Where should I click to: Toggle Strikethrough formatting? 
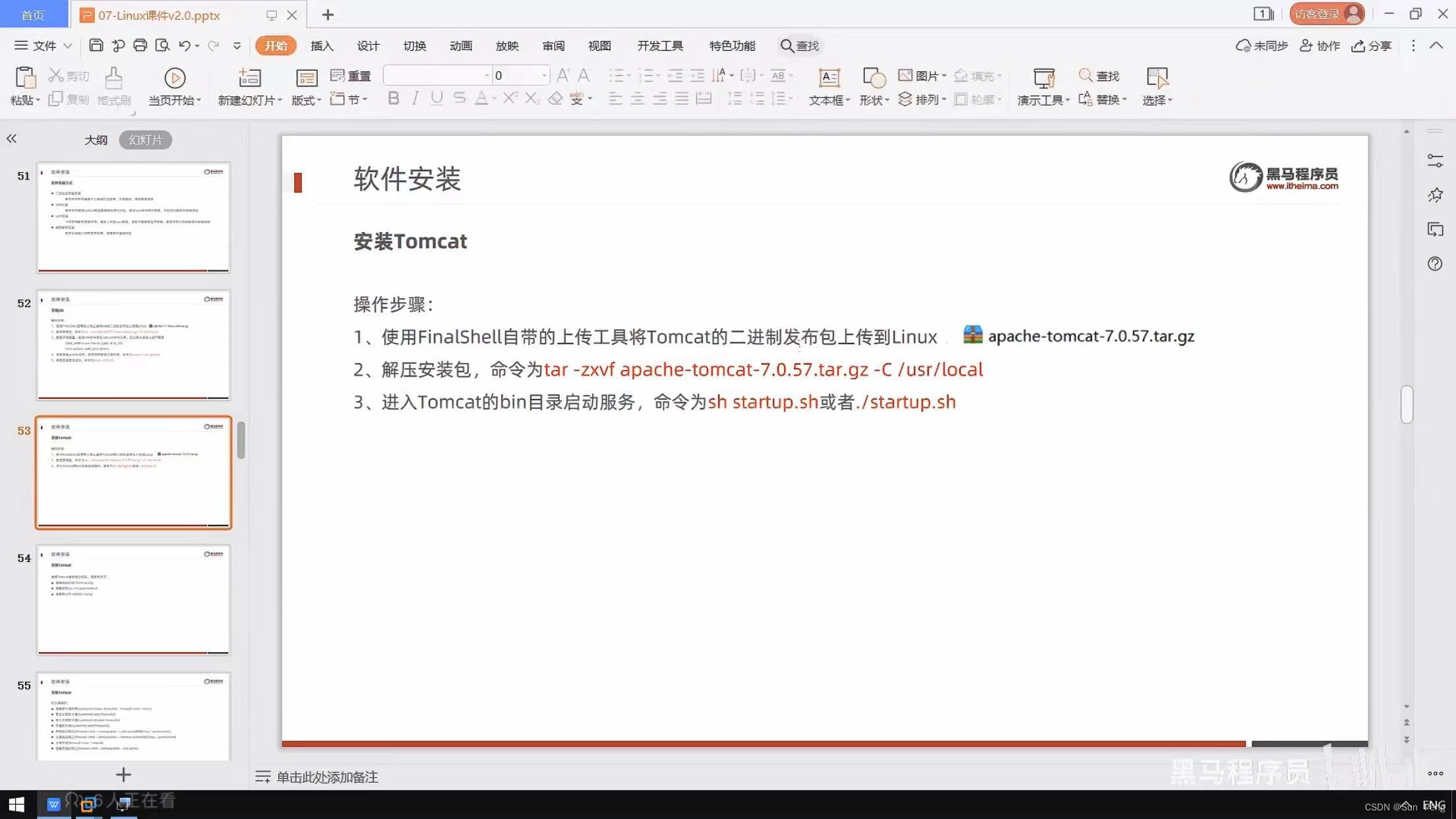click(x=460, y=98)
